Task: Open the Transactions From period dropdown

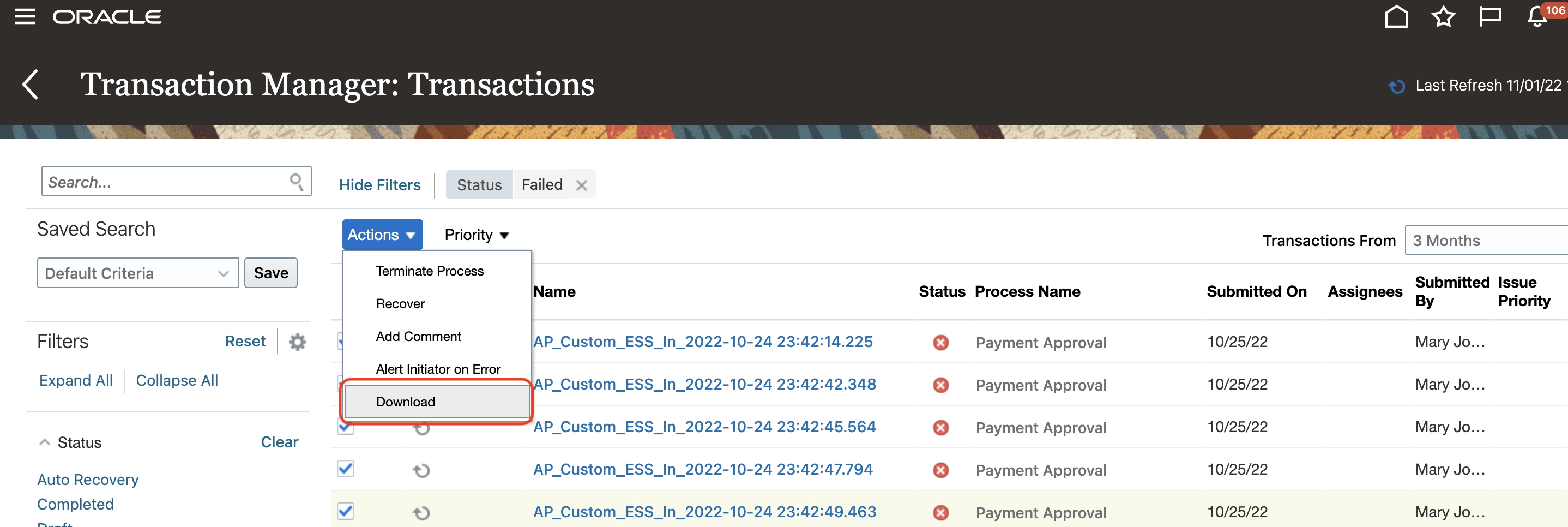Action: coord(1485,241)
